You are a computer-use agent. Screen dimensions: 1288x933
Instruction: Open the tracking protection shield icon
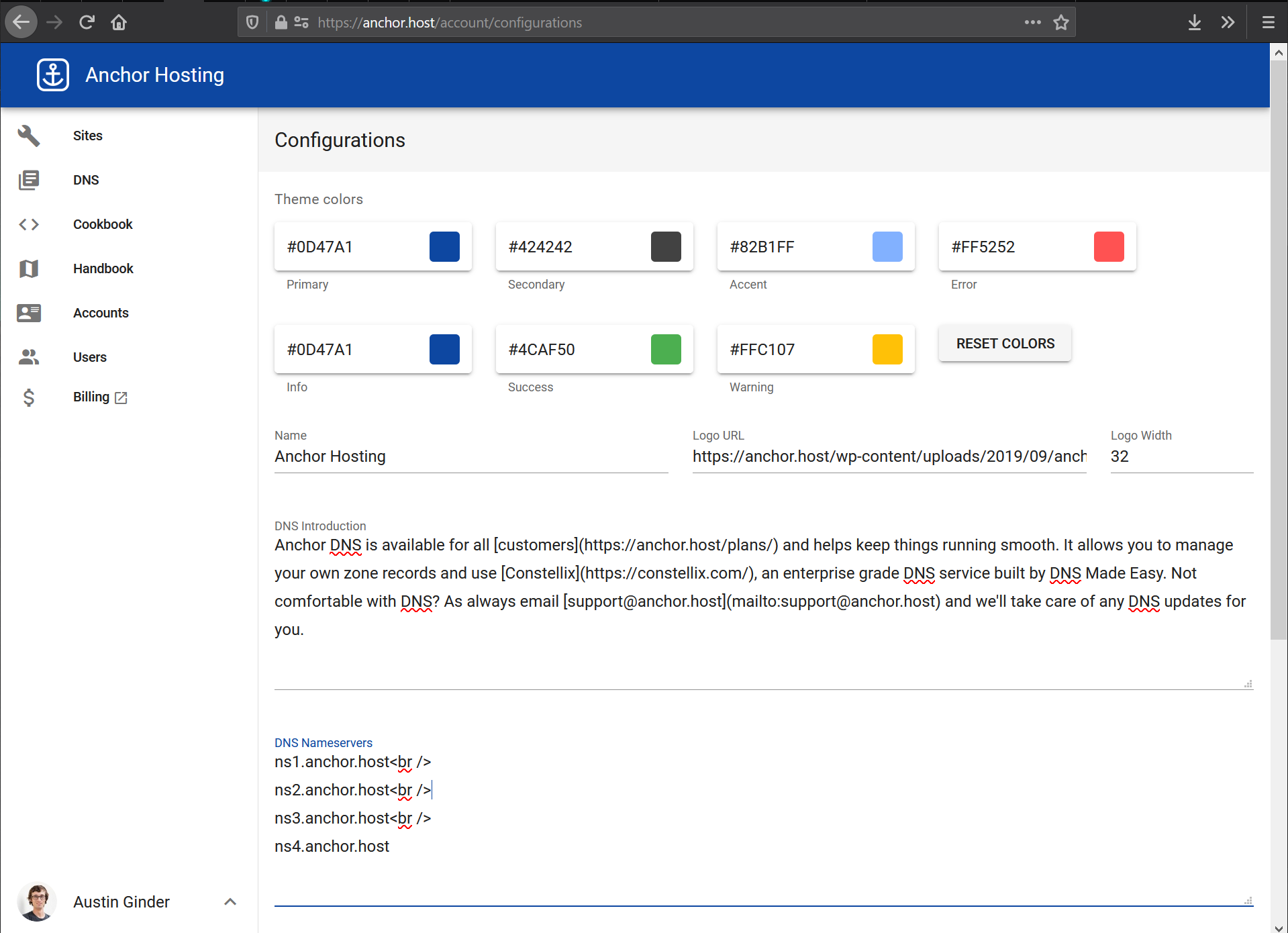coord(252,22)
